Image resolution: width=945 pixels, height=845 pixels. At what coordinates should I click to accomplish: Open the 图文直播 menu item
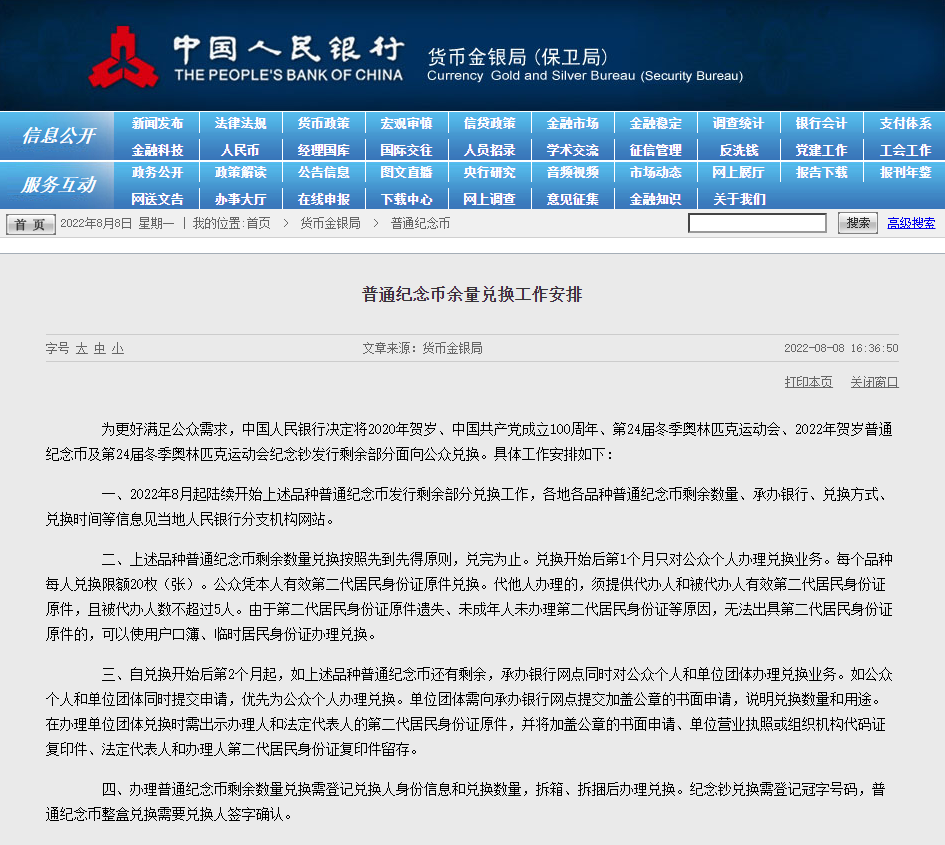click(407, 172)
